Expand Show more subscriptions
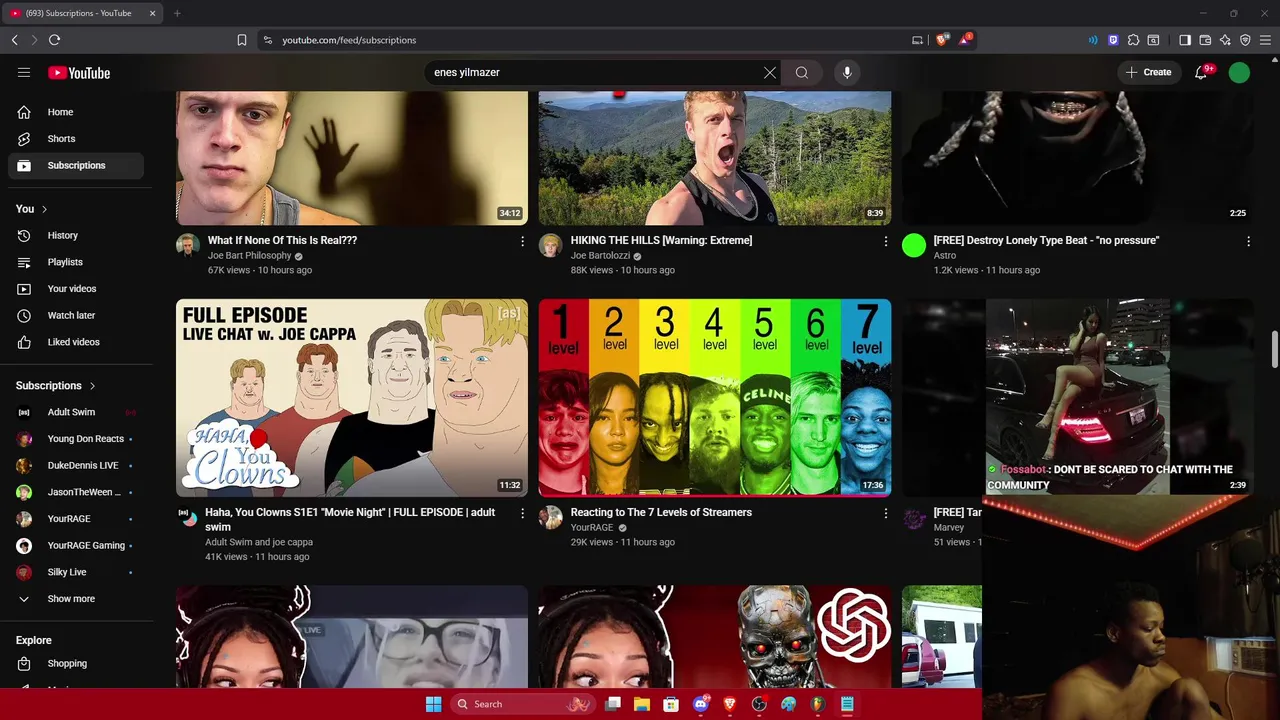Screen dimensions: 1280x720 76,599
